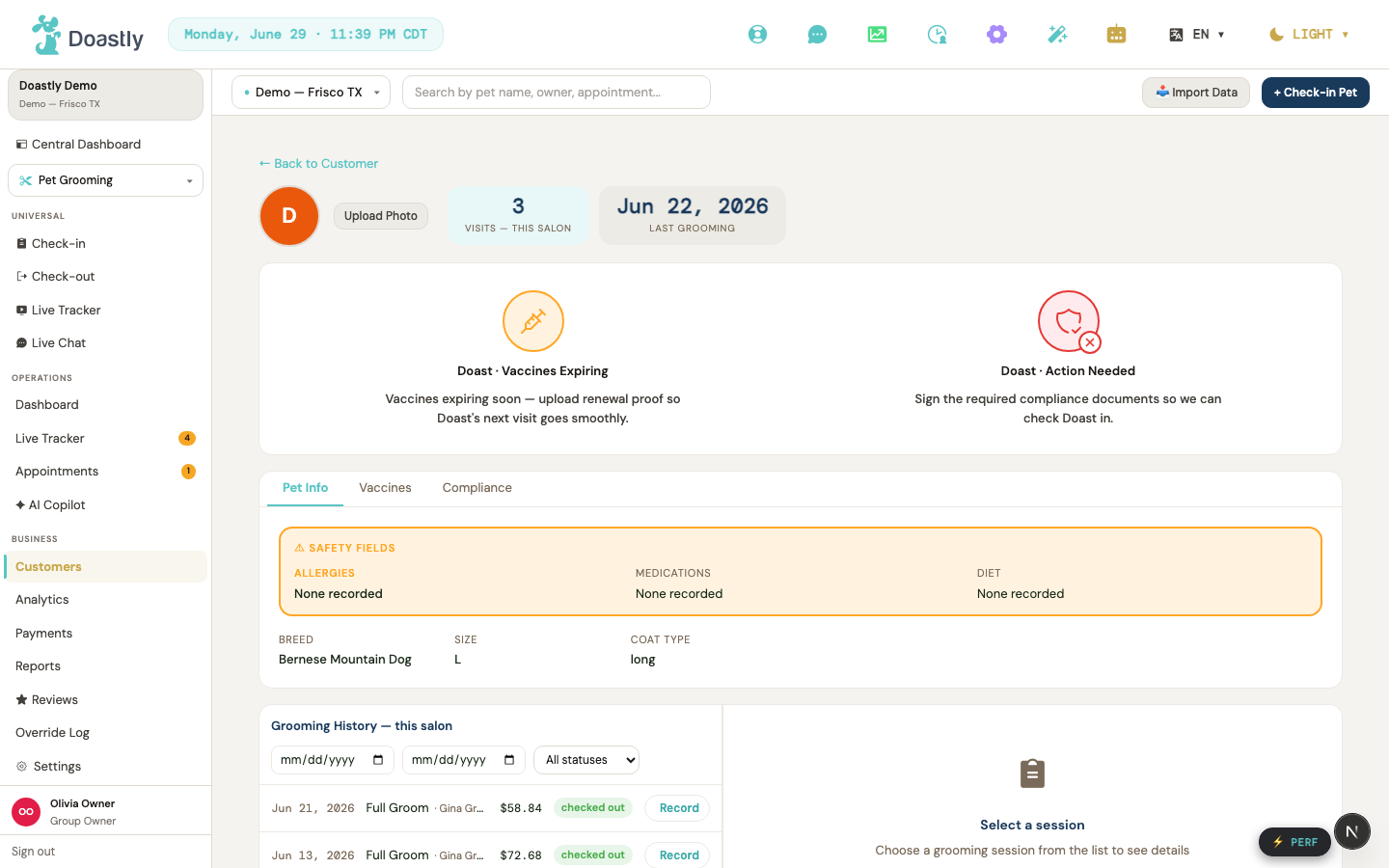Open the Doastly Demo organization switcher
1389x868 pixels.
[x=105, y=95]
